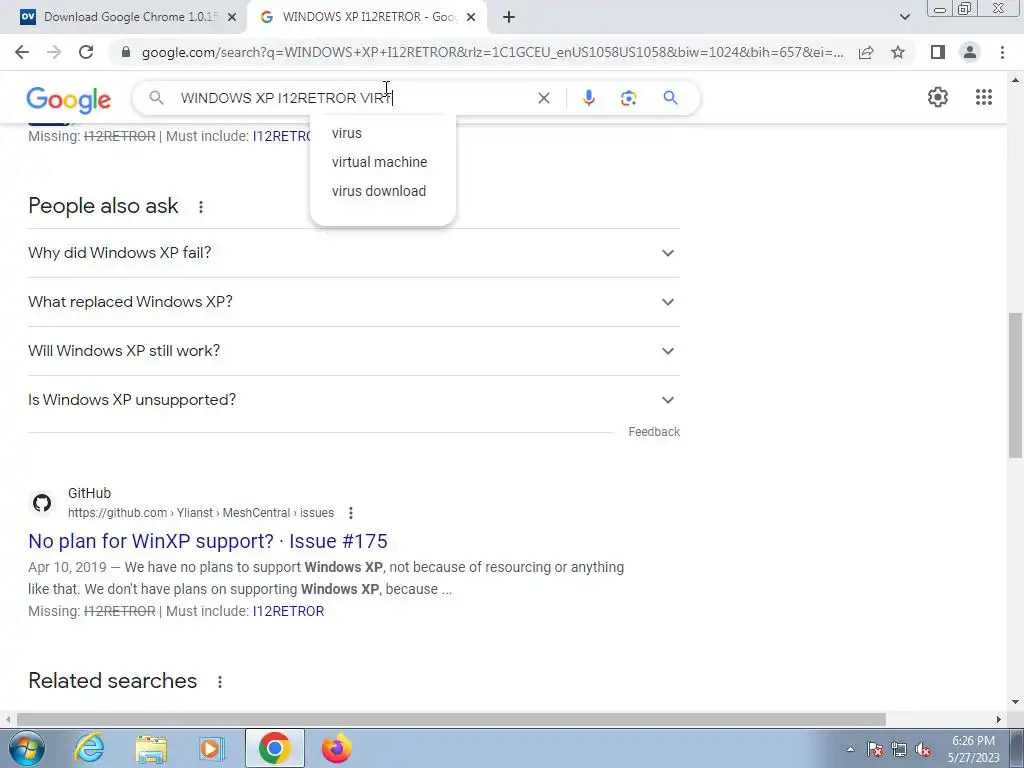
Task: Bookmark this page with the star icon
Action: tap(898, 52)
